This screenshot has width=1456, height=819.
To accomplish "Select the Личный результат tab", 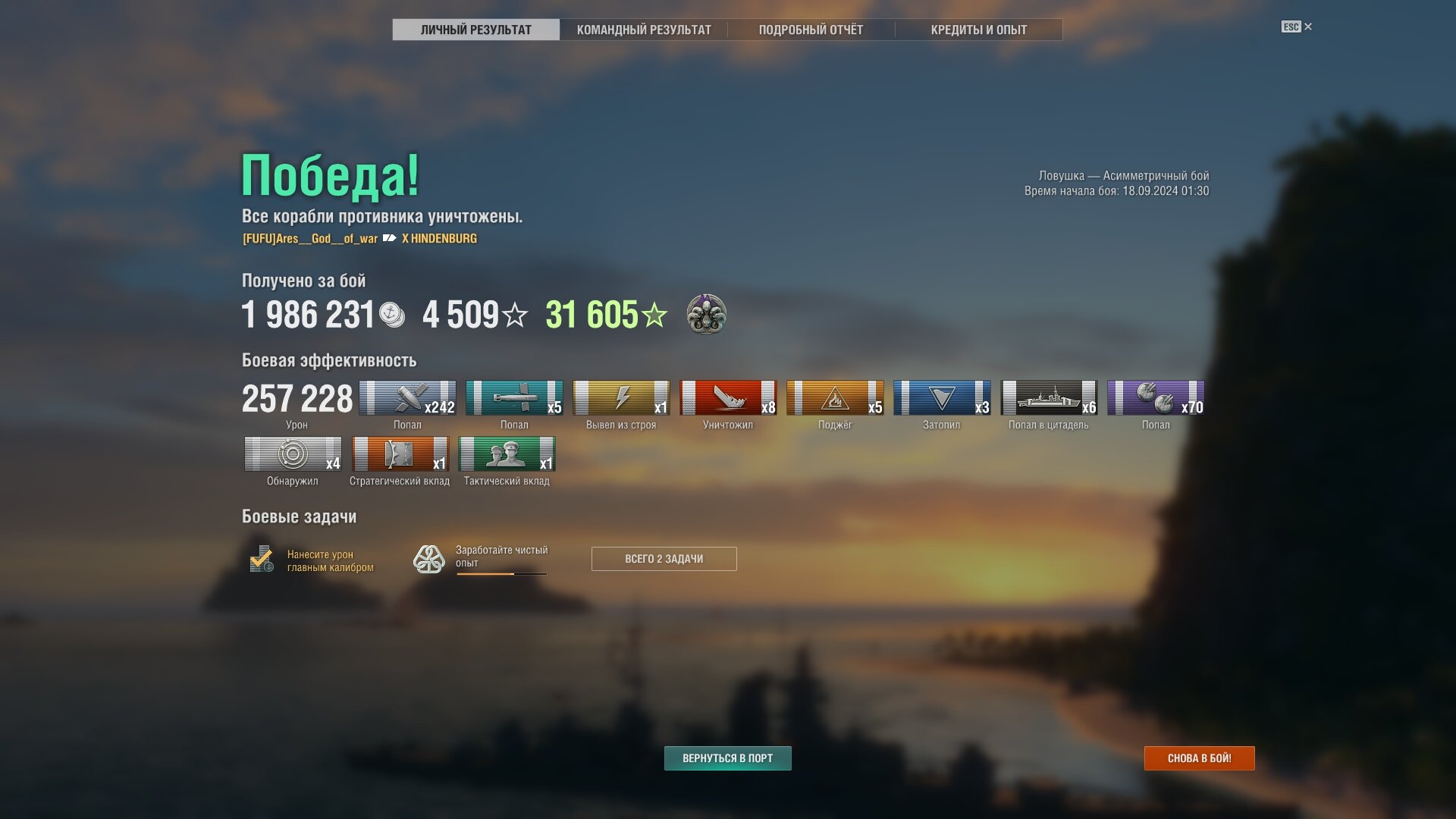I will (476, 30).
